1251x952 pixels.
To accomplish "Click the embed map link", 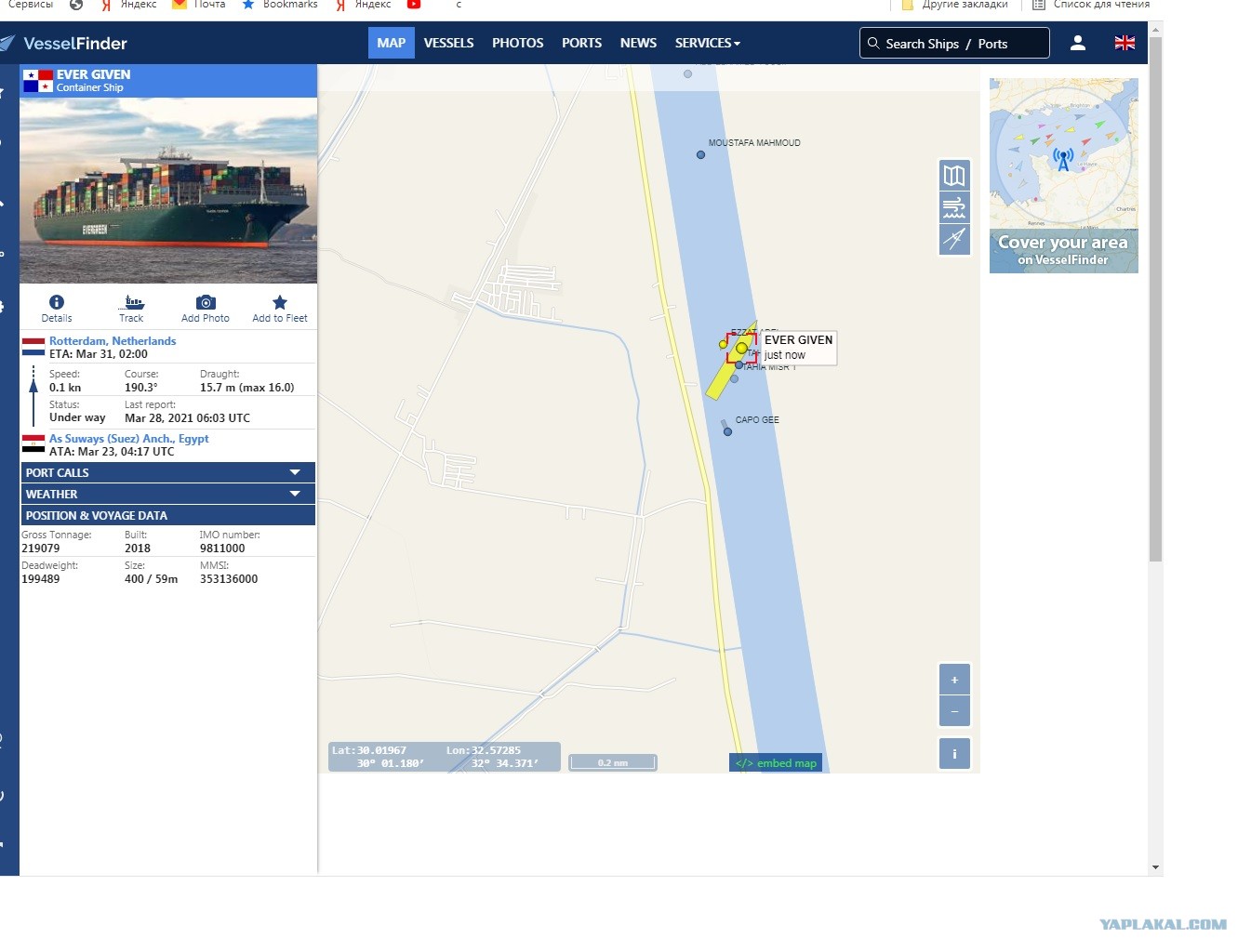I will [x=776, y=763].
